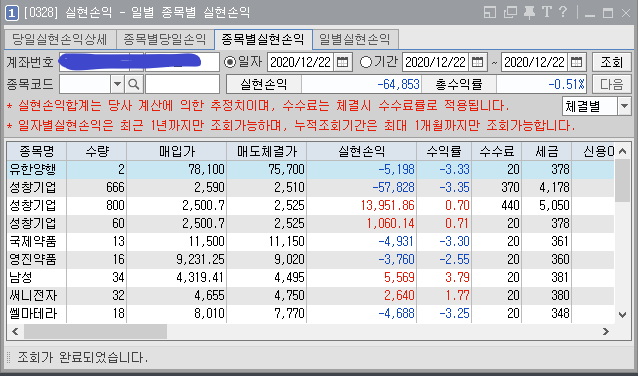Click the 실현손익 label button
The height and width of the screenshot is (376, 638).
tap(264, 84)
